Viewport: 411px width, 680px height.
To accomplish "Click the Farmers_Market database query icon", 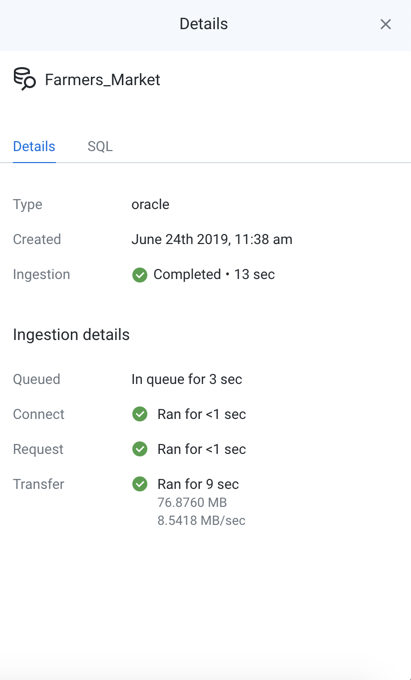I will 25,79.
